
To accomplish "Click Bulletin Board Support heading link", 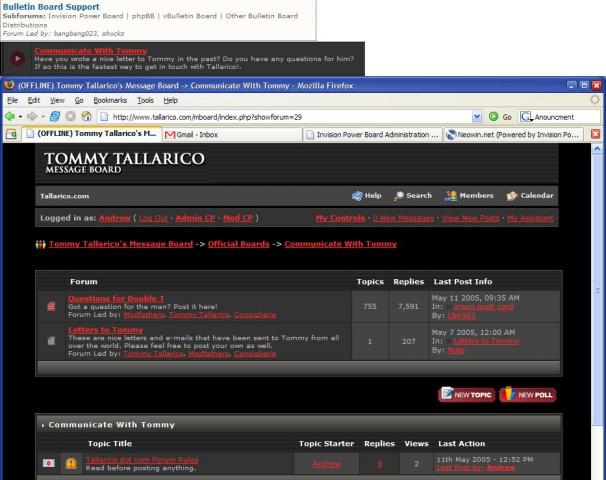I will click(51, 7).
